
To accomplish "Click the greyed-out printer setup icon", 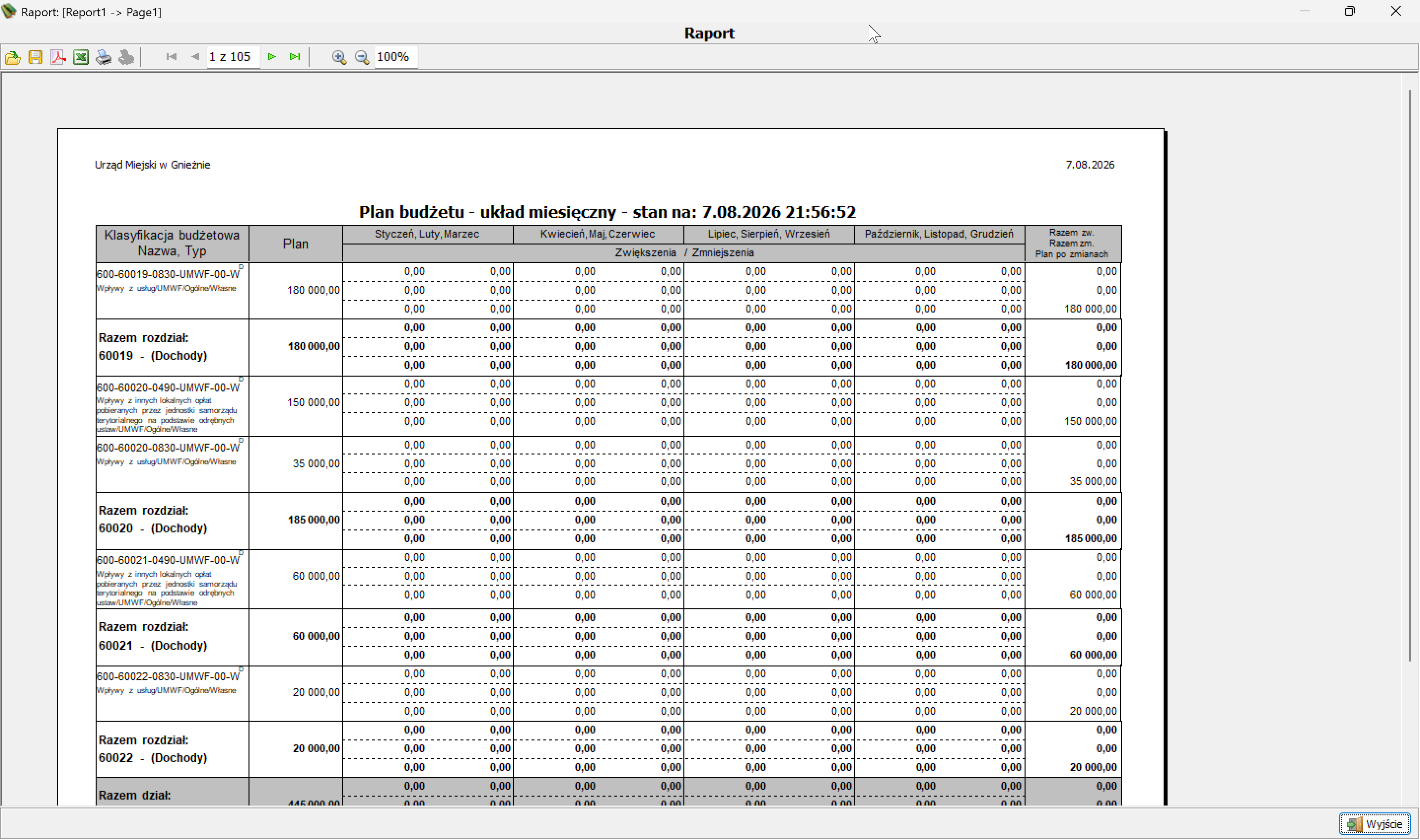I will click(127, 57).
